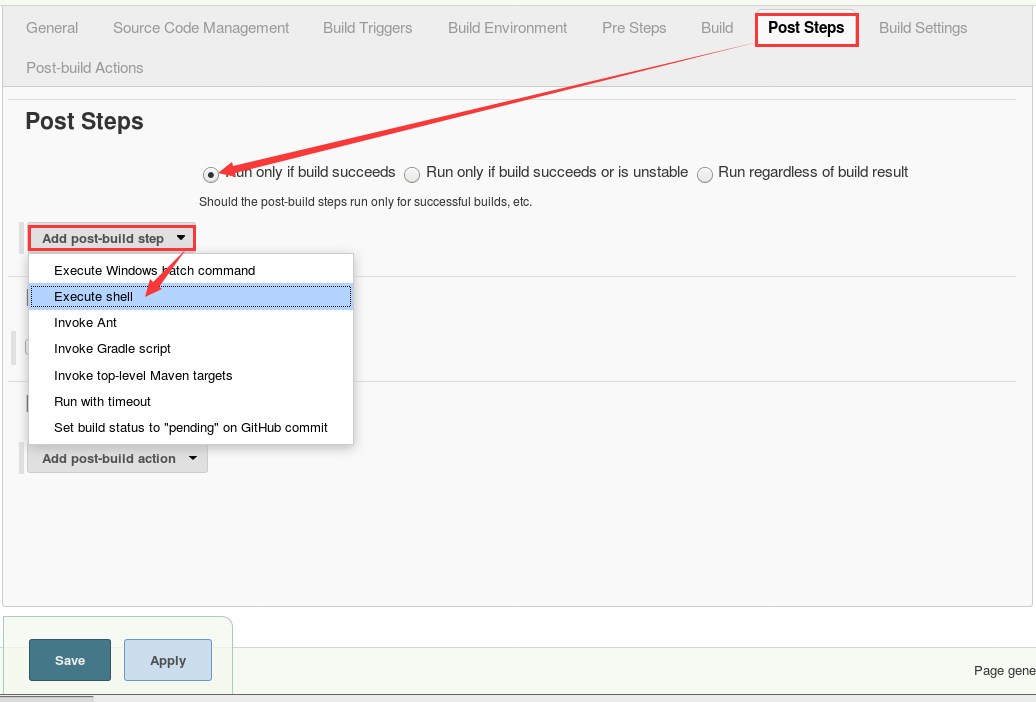
Task: Jump to Post-build Actions tab
Action: [x=85, y=67]
